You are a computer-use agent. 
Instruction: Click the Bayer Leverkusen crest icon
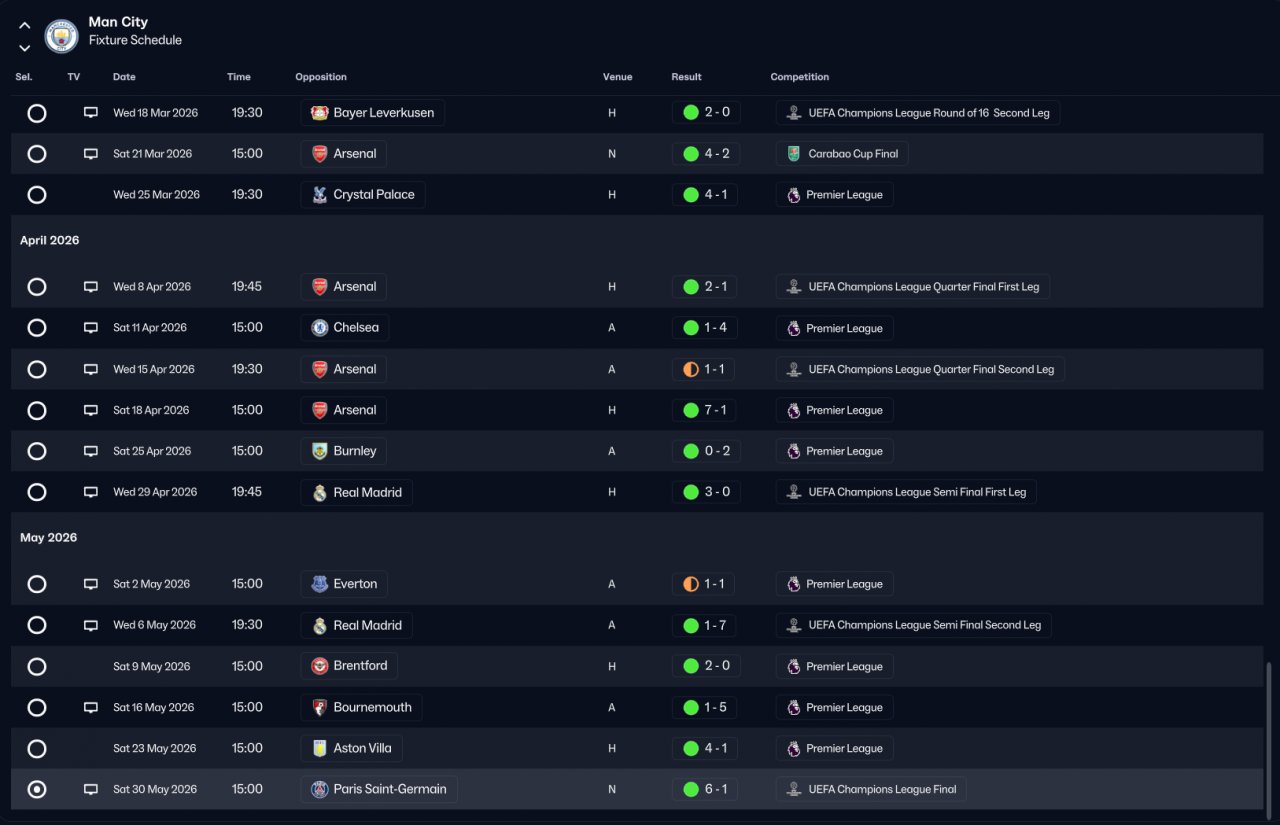pos(319,113)
